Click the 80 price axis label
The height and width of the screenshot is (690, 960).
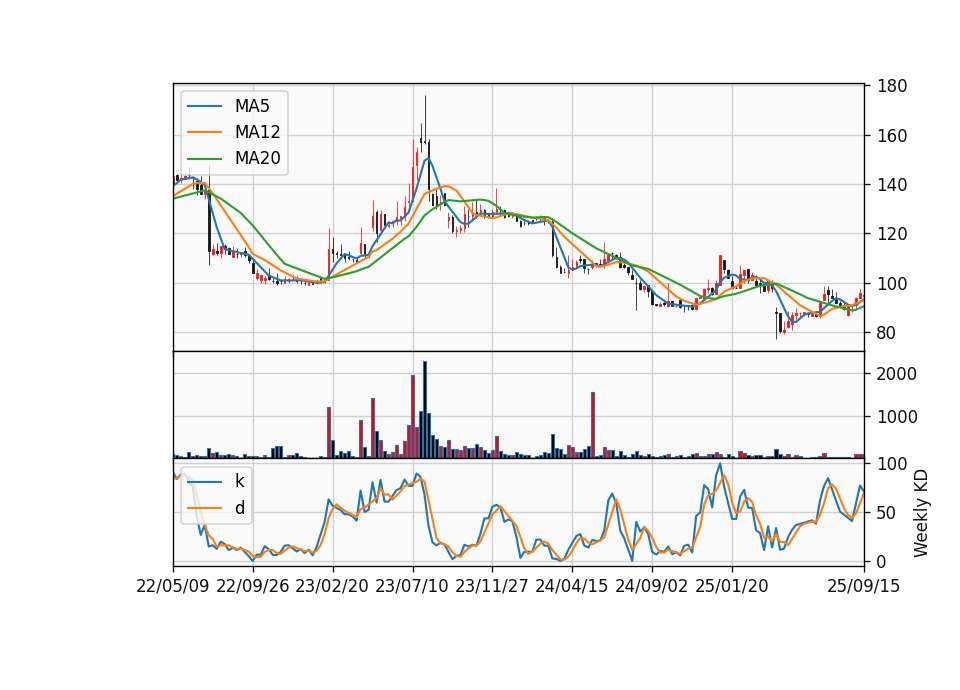coord(886,333)
